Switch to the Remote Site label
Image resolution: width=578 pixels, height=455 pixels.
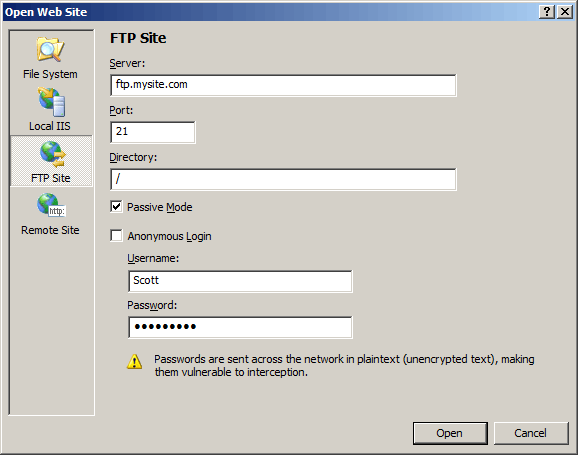[x=50, y=230]
